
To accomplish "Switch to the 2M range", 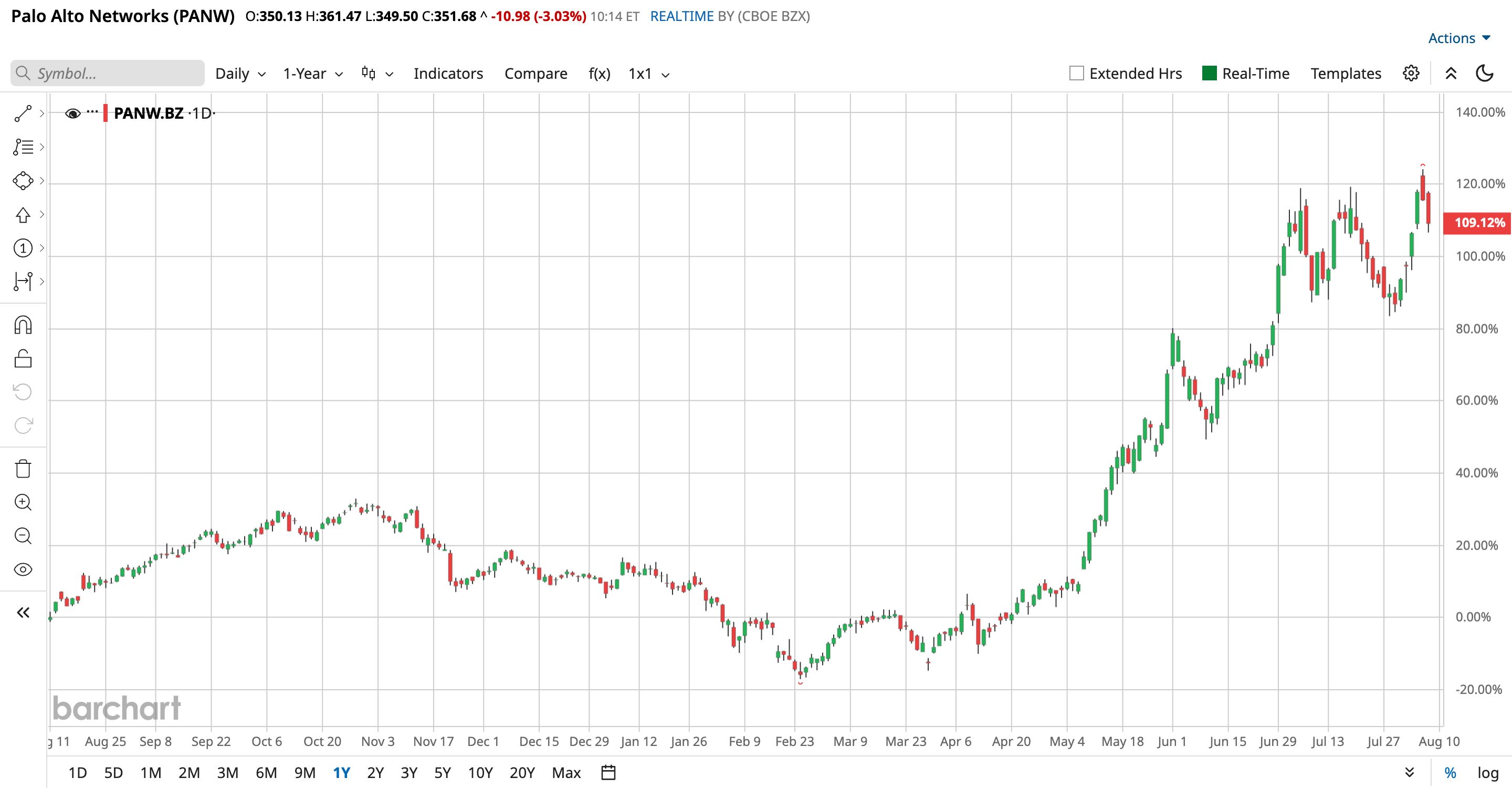I will pos(189,773).
